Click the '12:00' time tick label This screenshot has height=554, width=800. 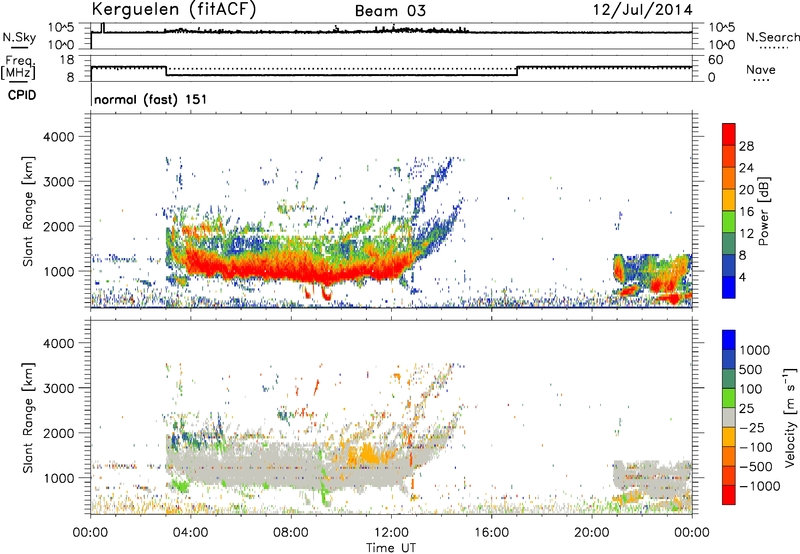[x=391, y=533]
